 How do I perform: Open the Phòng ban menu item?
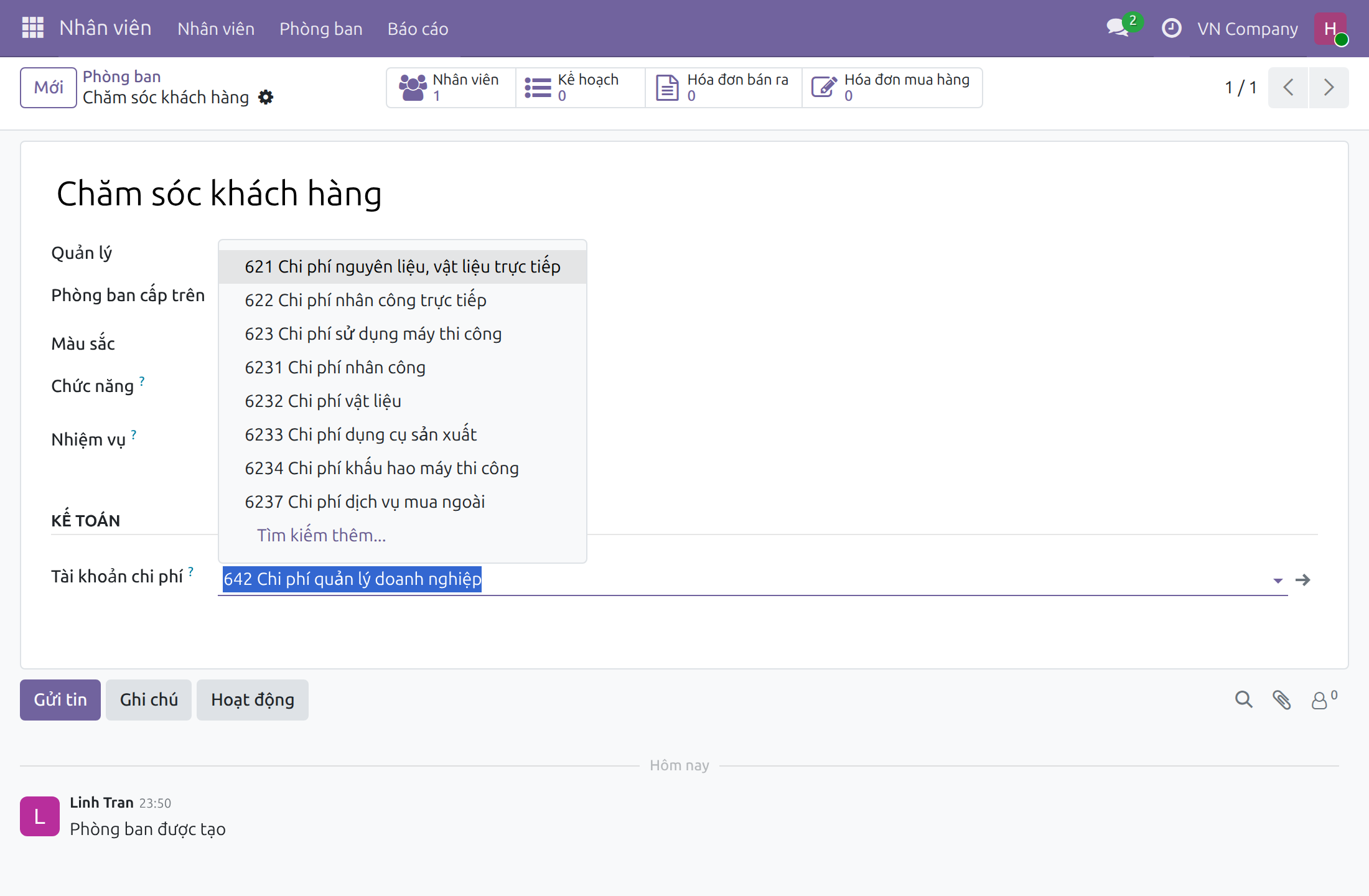[321, 29]
